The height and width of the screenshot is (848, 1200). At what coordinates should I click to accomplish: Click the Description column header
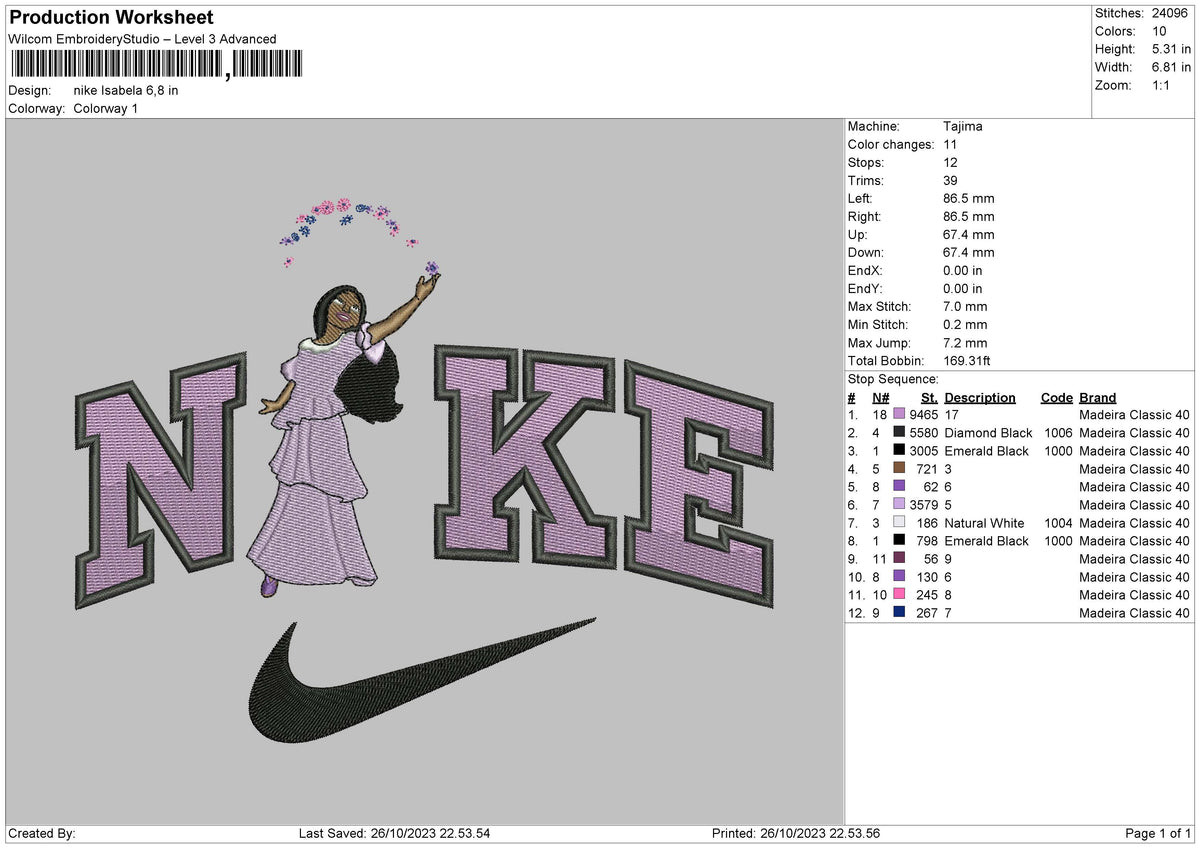[x=980, y=398]
